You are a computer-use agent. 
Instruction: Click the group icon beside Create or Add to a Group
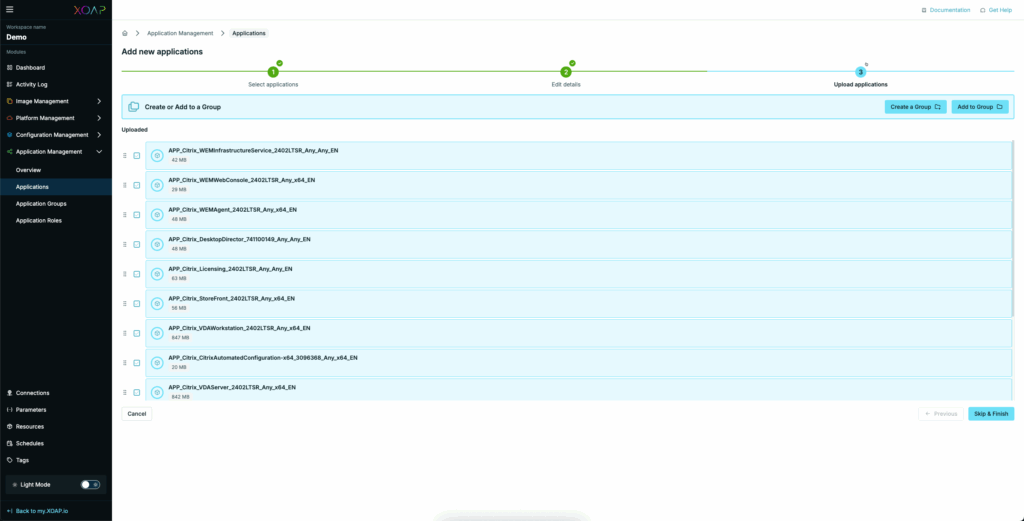pos(134,106)
